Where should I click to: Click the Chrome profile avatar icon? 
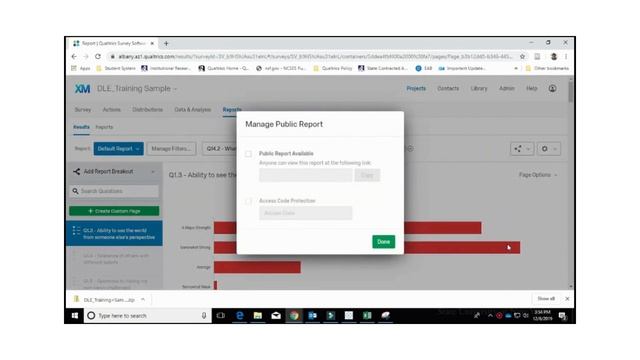(x=553, y=57)
